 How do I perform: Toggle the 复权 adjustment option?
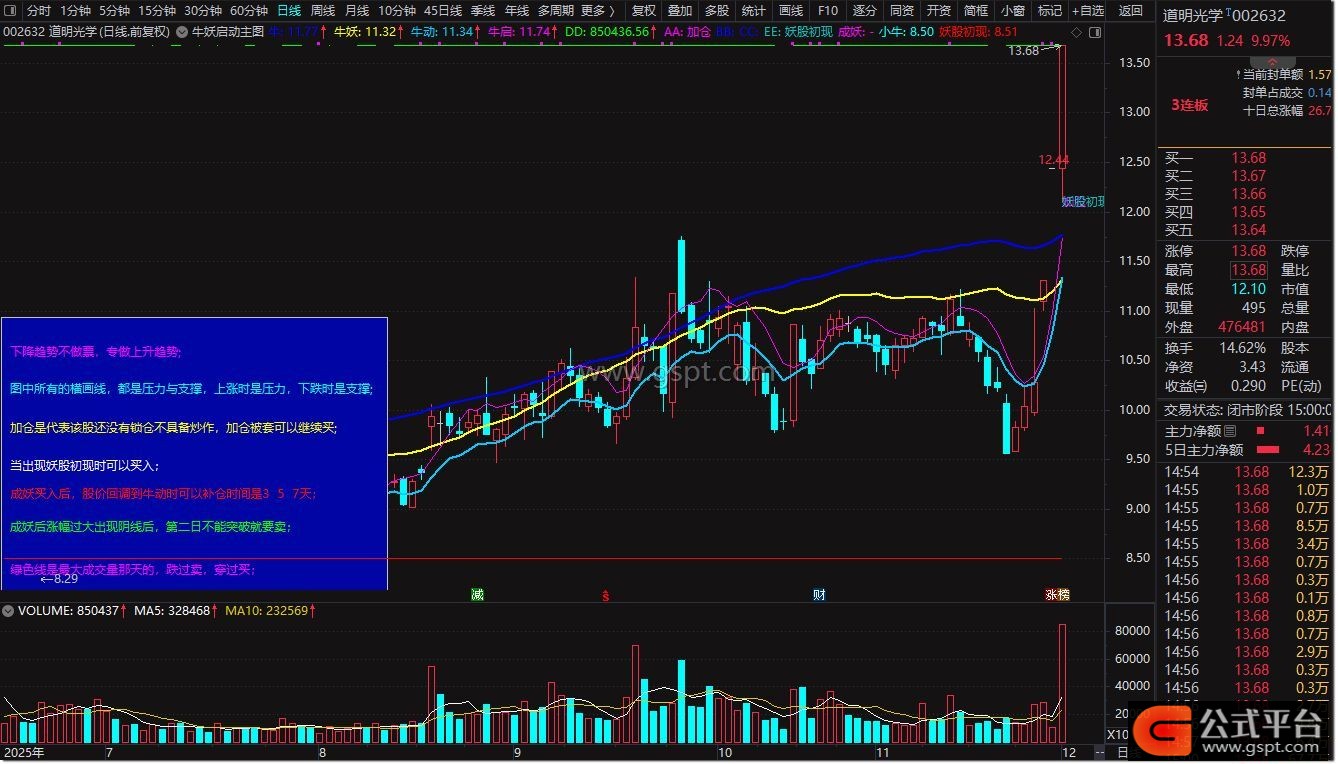click(x=644, y=11)
